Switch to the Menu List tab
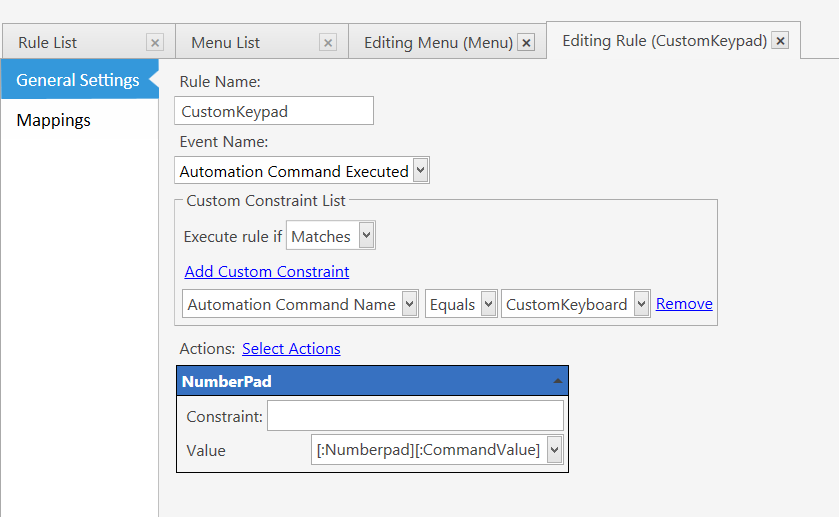The image size is (839, 517). [x=225, y=42]
